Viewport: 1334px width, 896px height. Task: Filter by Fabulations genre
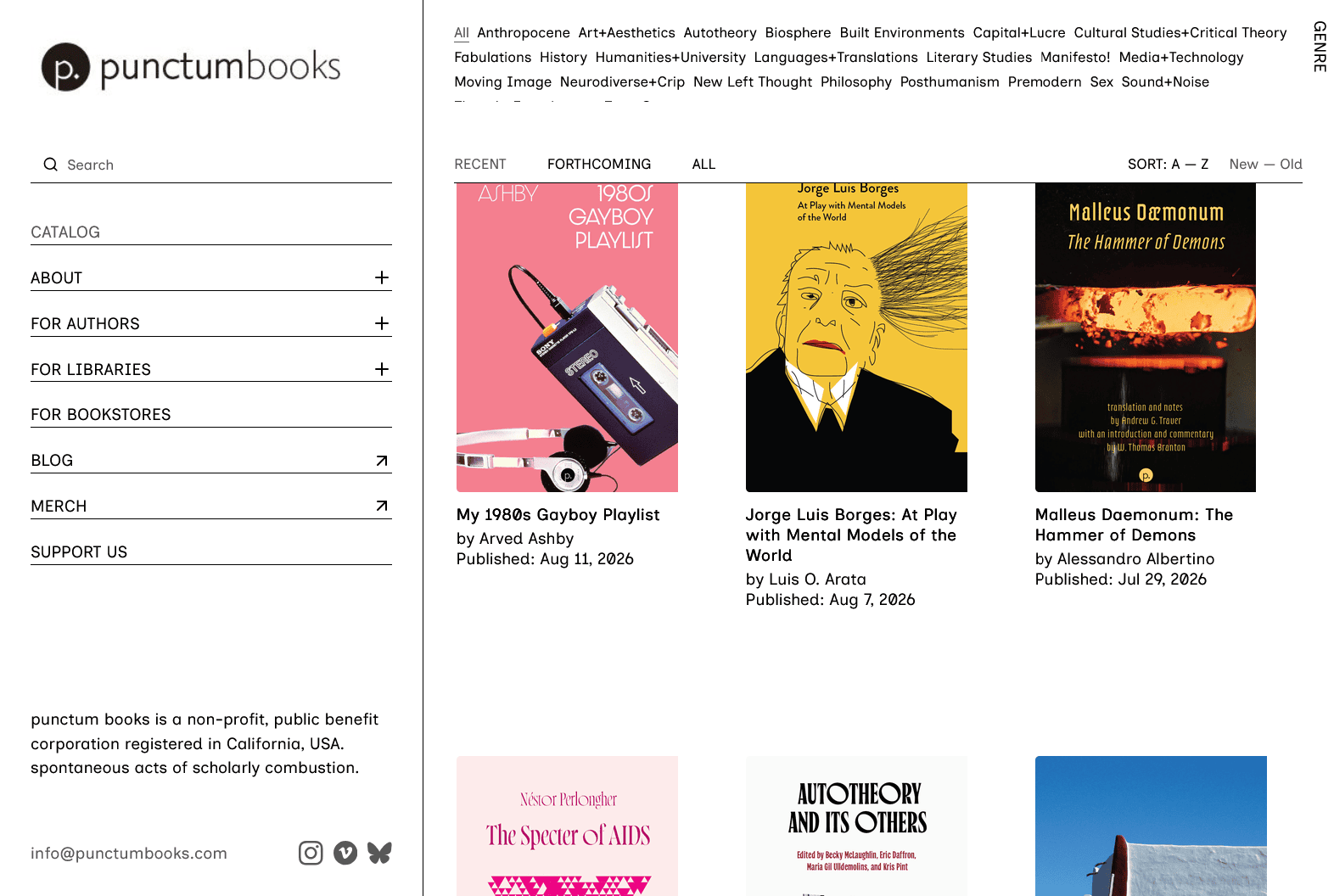pyautogui.click(x=493, y=58)
